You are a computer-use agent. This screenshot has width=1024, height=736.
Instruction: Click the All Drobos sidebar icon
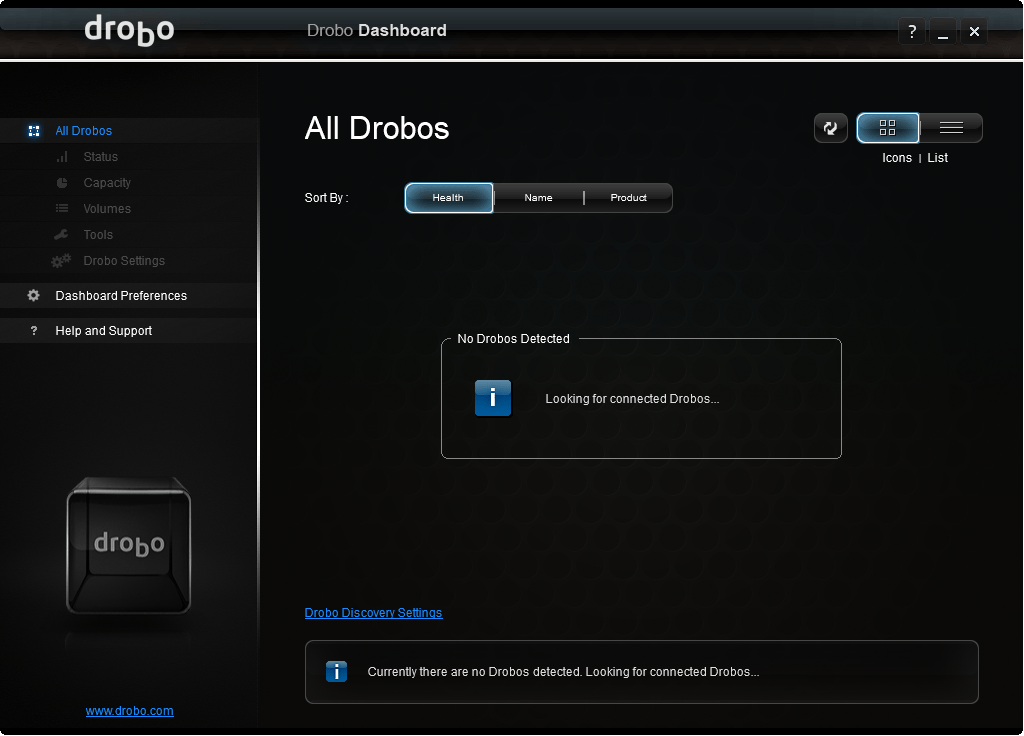click(x=34, y=131)
